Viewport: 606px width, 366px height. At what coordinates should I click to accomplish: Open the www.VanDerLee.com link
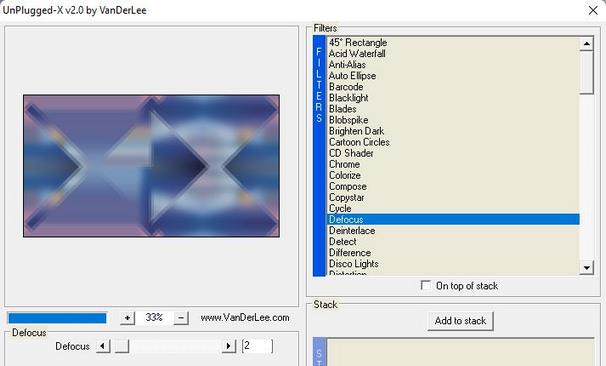245,318
